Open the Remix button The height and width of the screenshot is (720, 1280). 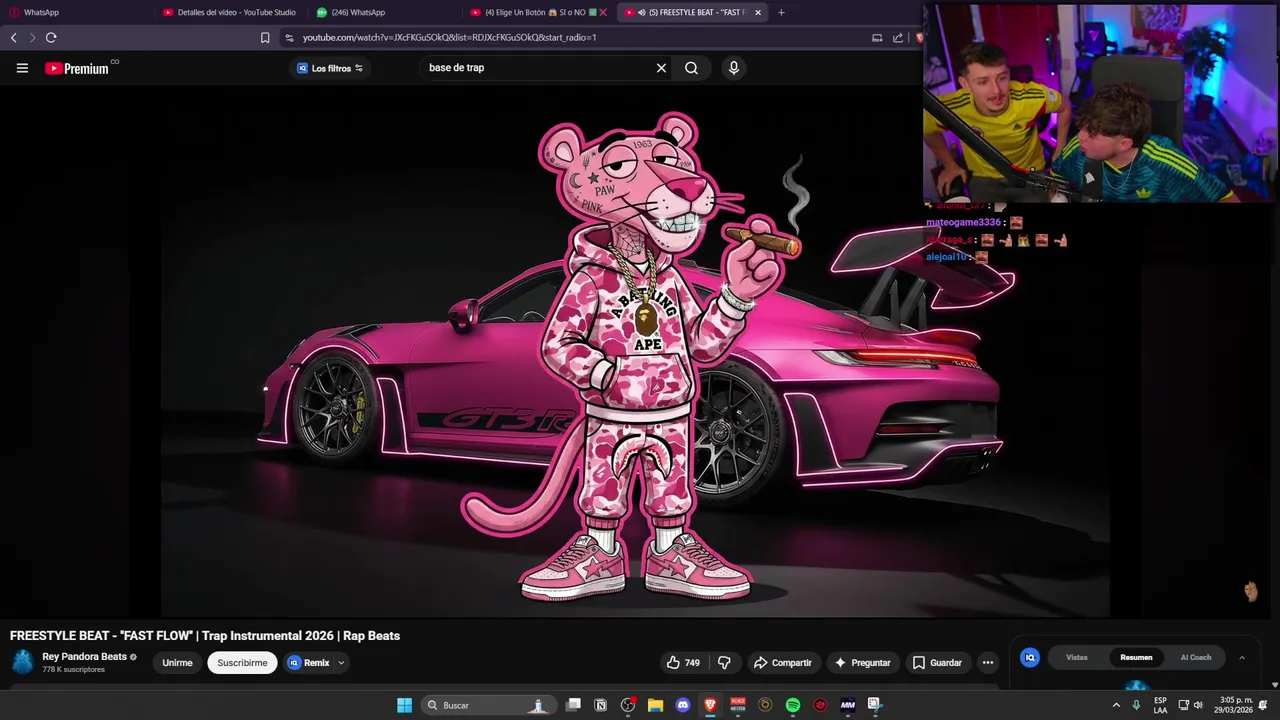click(x=309, y=663)
